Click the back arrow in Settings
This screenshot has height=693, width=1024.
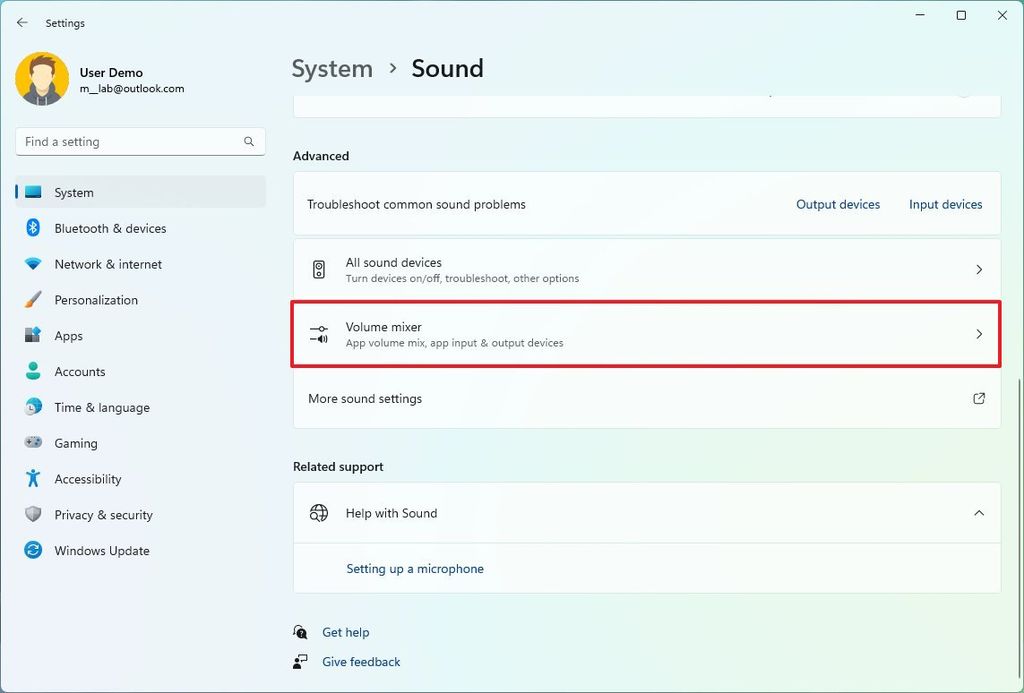click(22, 22)
